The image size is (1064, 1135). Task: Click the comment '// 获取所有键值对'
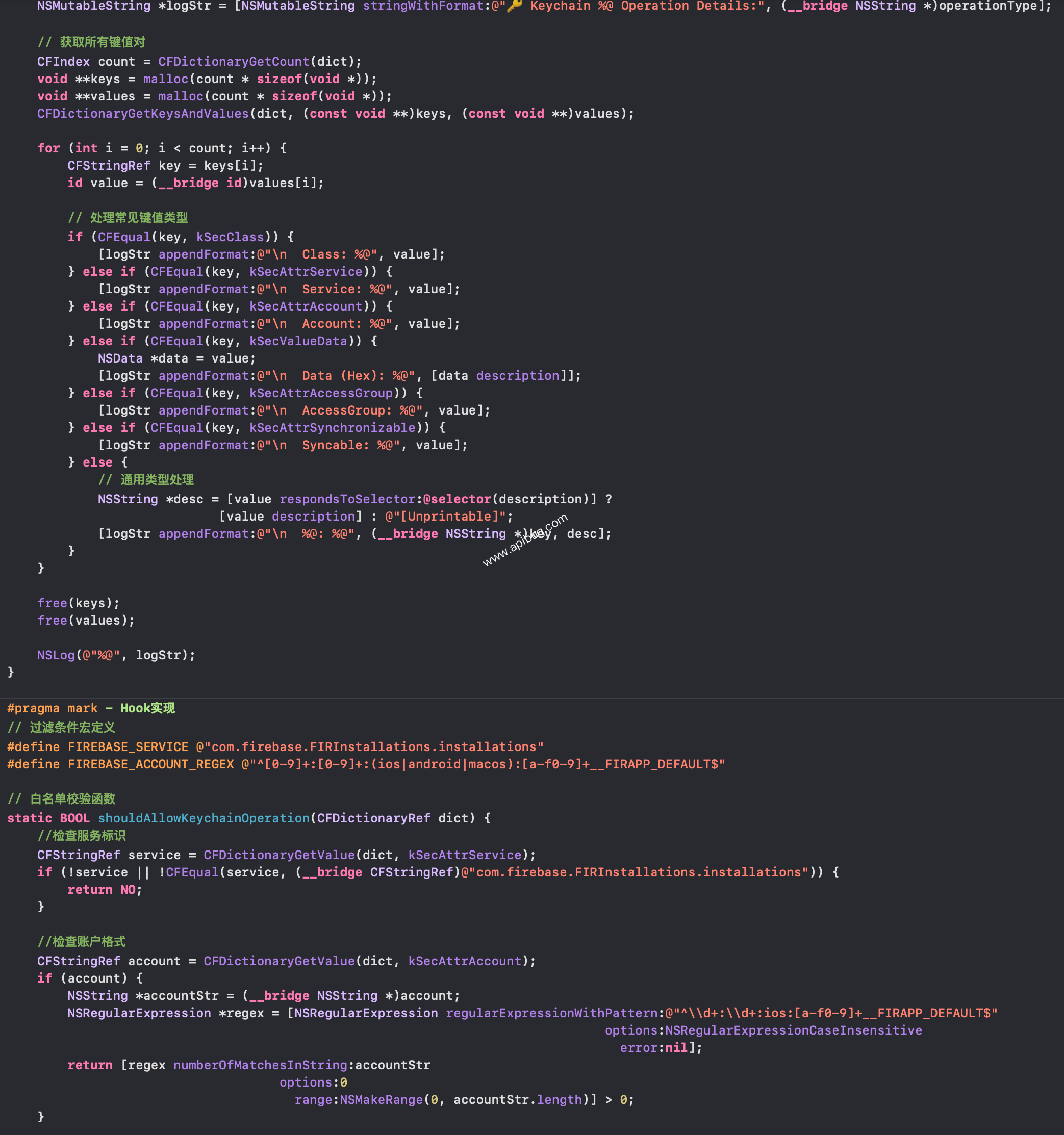(x=91, y=42)
